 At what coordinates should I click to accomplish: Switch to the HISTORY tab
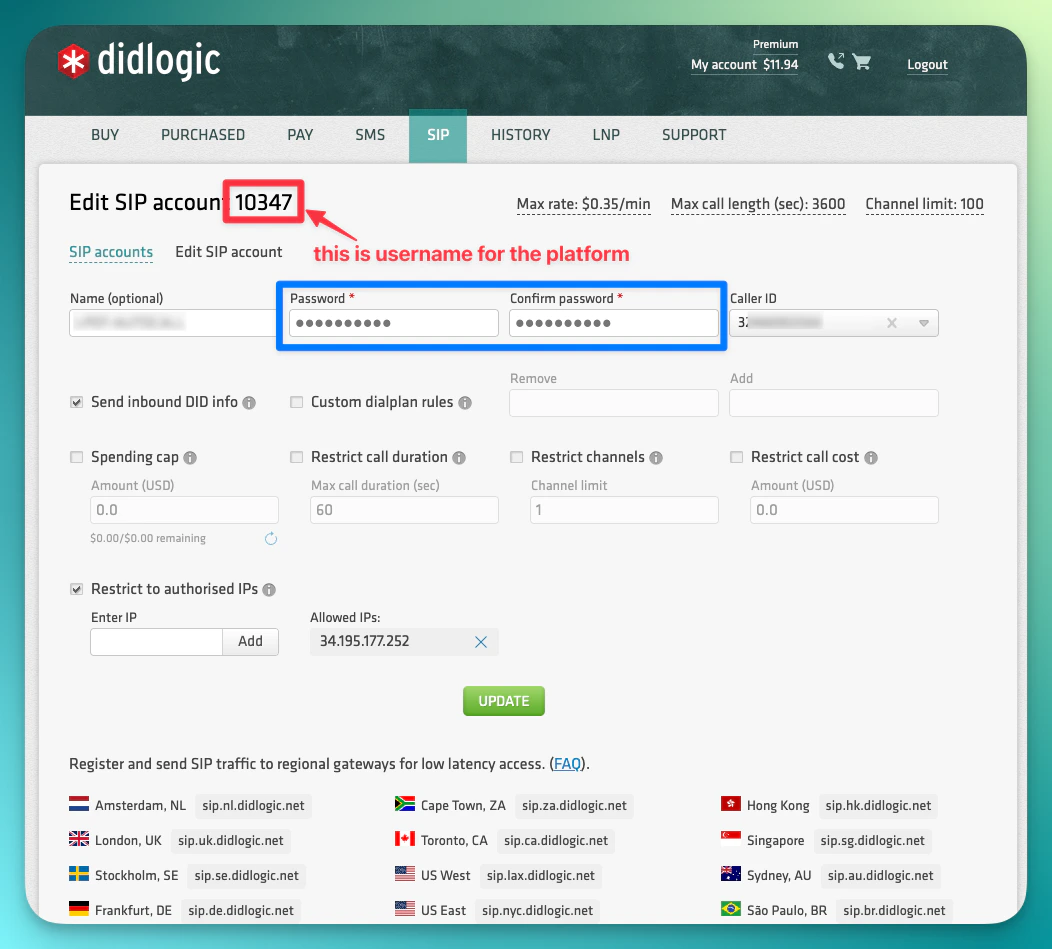click(520, 135)
